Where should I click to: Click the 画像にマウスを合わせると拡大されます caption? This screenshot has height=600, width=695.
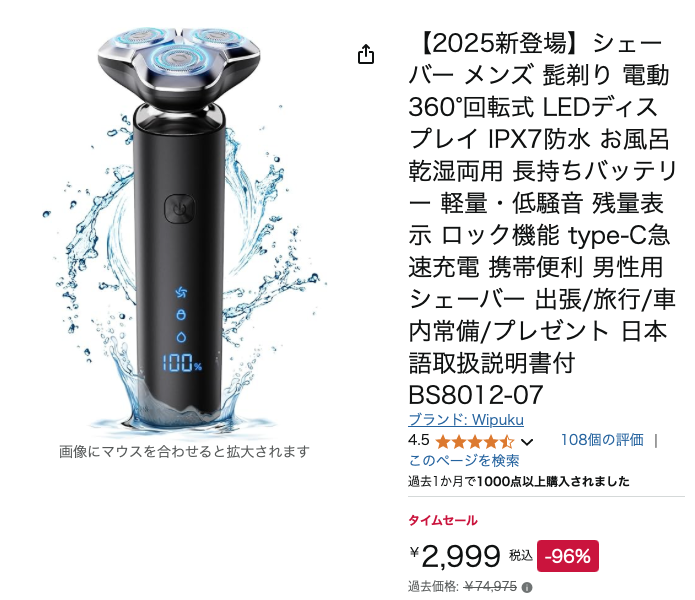click(x=184, y=452)
